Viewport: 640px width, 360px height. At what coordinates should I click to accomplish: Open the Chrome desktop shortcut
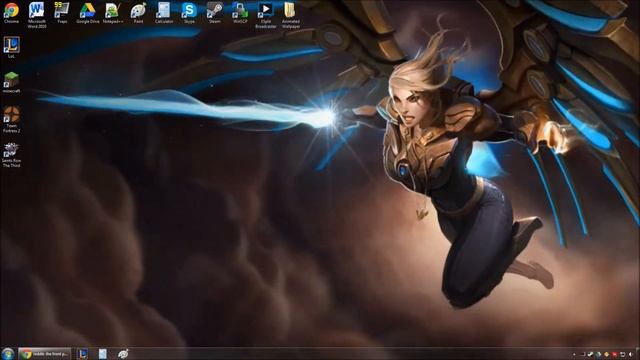[11, 12]
